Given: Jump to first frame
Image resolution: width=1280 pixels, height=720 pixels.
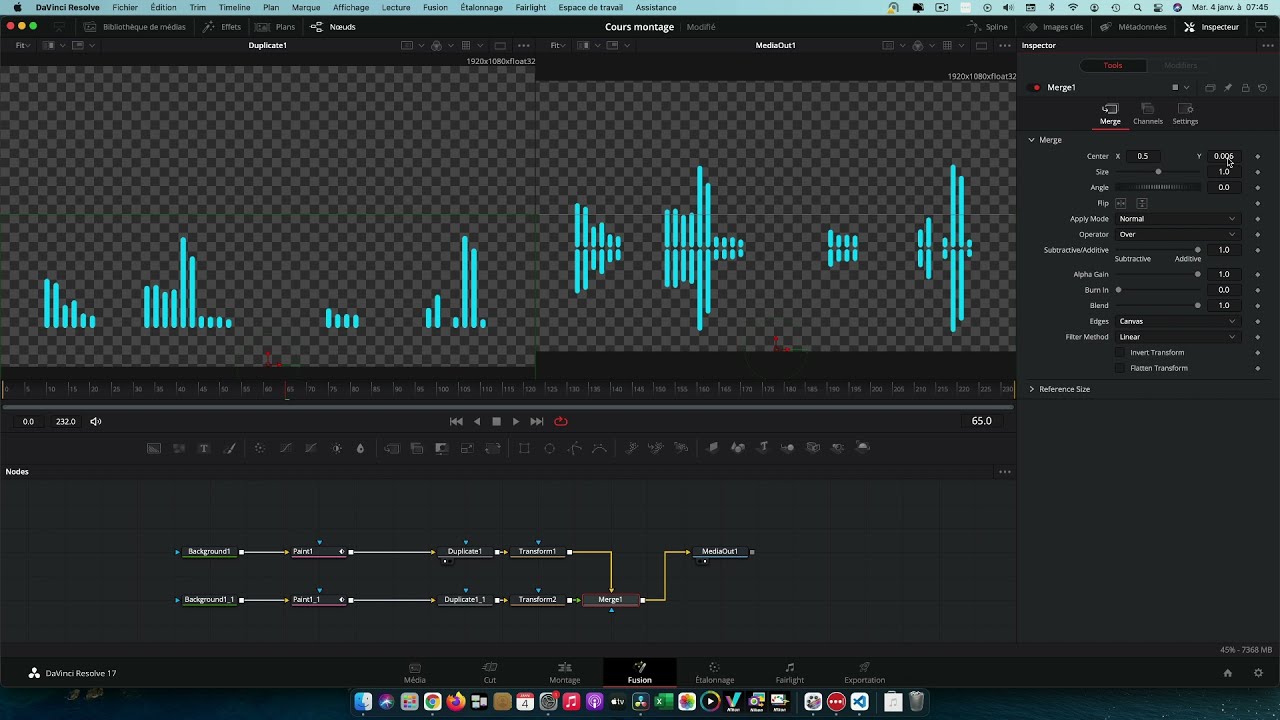Looking at the screenshot, I should click(456, 422).
